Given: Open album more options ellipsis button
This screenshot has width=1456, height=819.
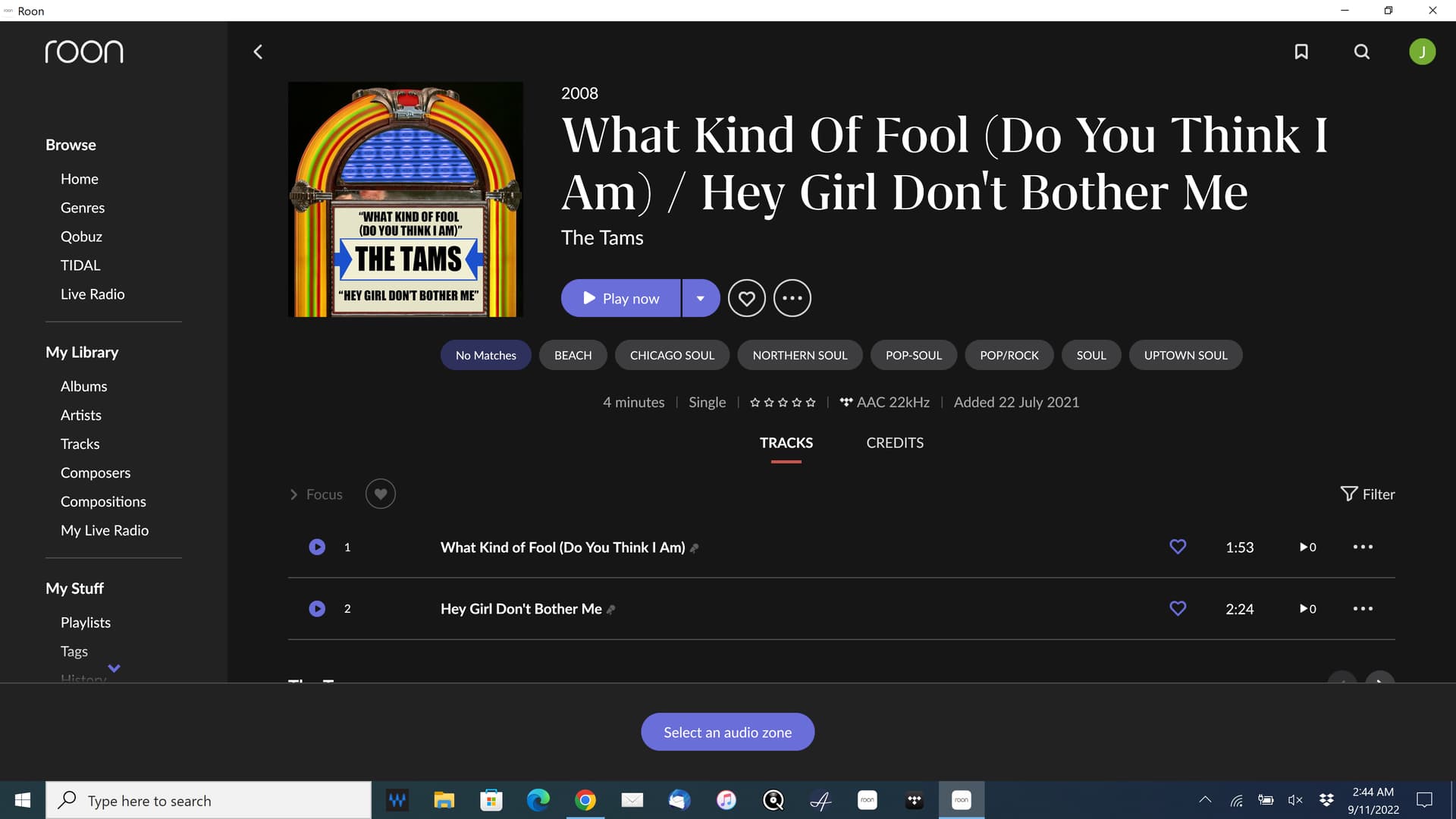Looking at the screenshot, I should click(792, 298).
